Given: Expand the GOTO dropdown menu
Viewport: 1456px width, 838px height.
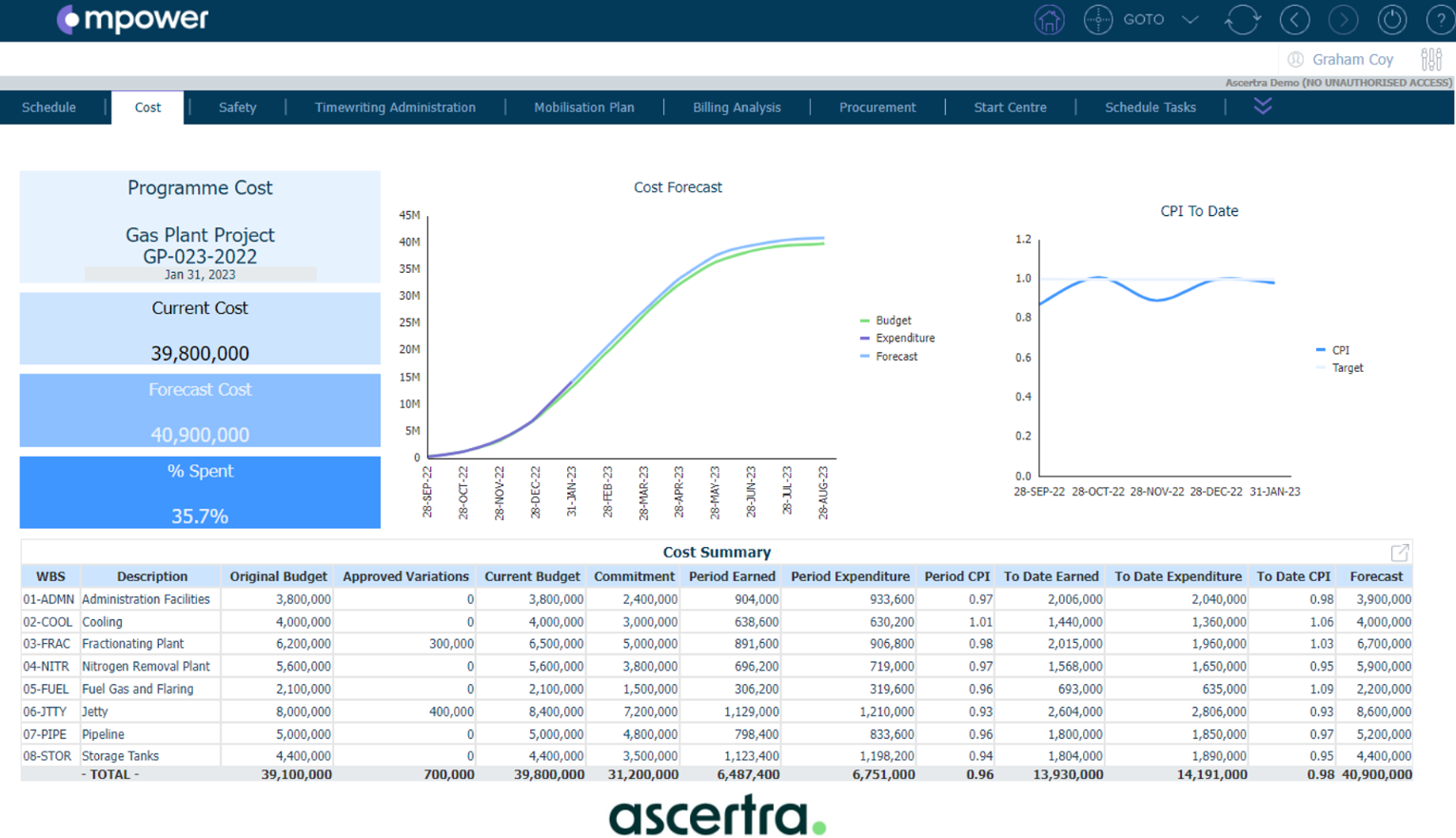Looking at the screenshot, I should 1190,20.
